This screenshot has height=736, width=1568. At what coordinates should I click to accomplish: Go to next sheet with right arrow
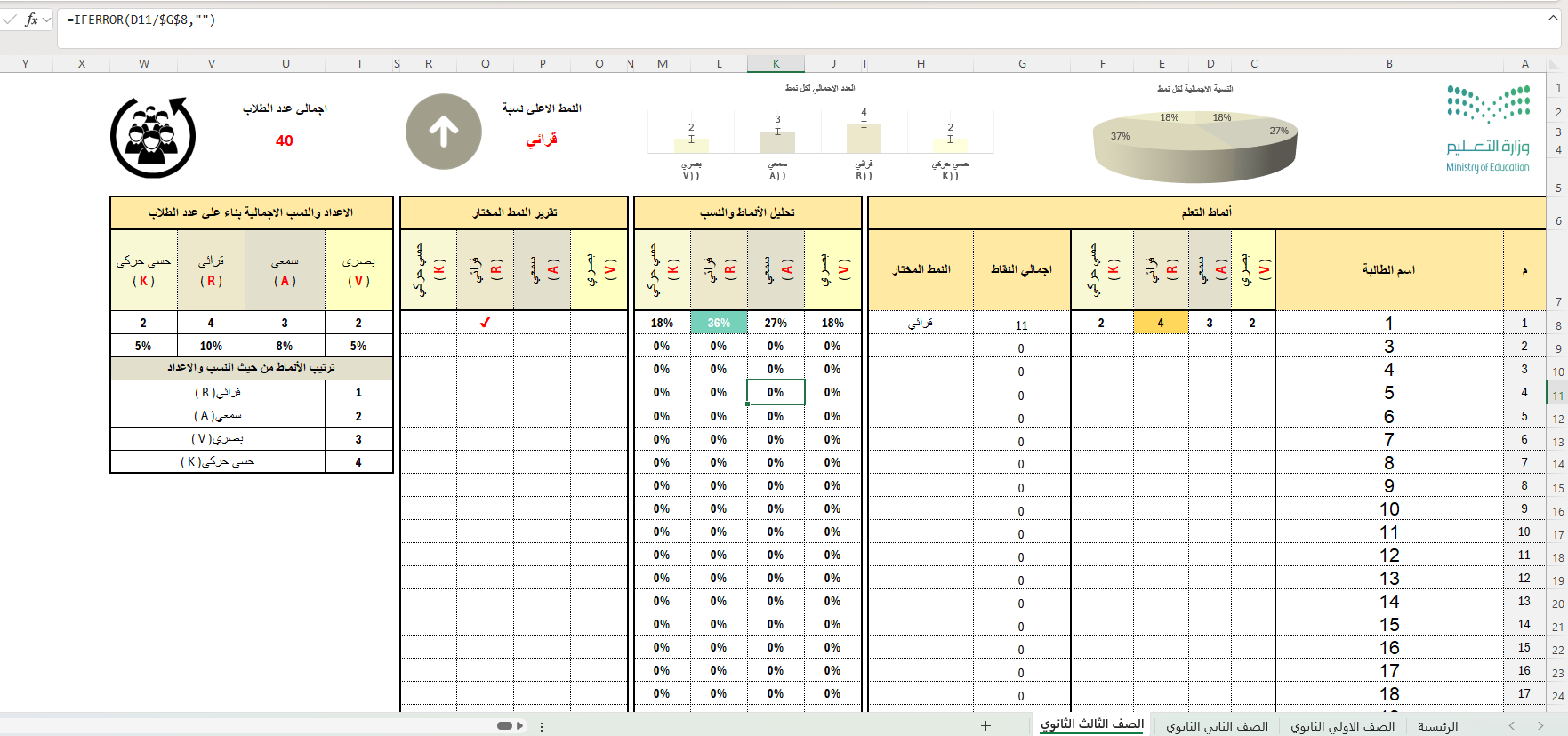pyautogui.click(x=1540, y=726)
